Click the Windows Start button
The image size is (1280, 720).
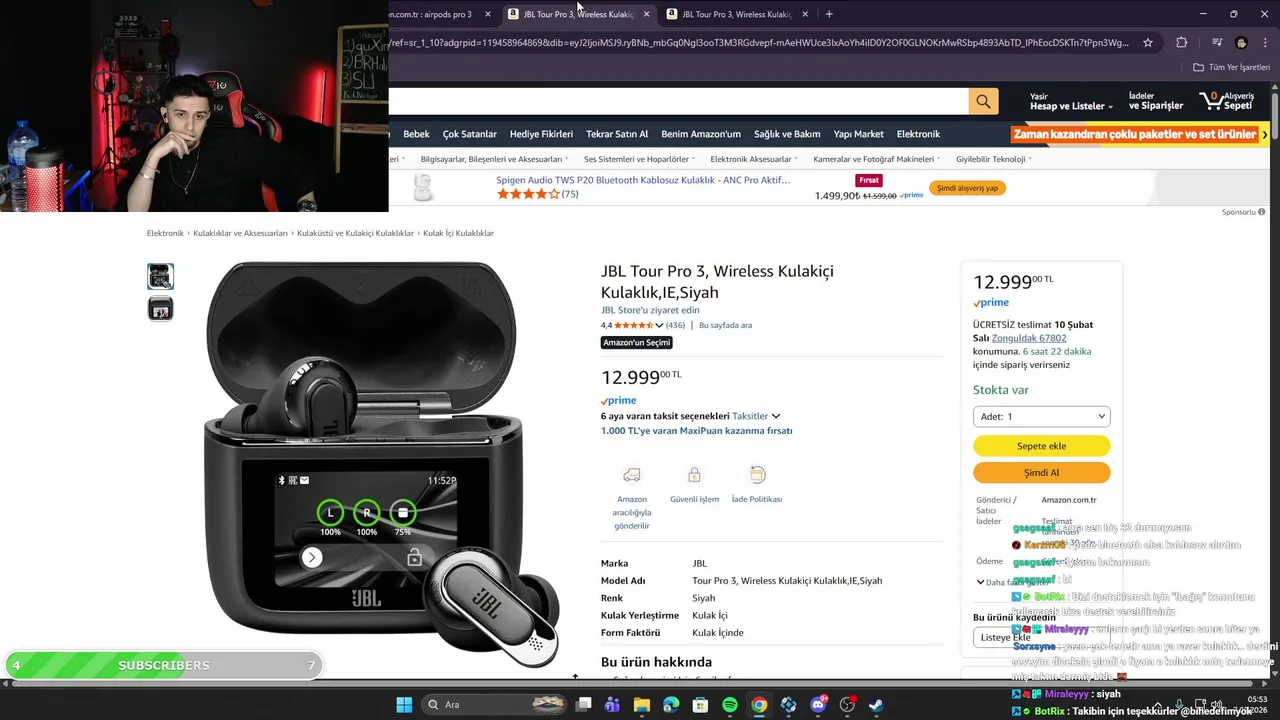point(404,705)
